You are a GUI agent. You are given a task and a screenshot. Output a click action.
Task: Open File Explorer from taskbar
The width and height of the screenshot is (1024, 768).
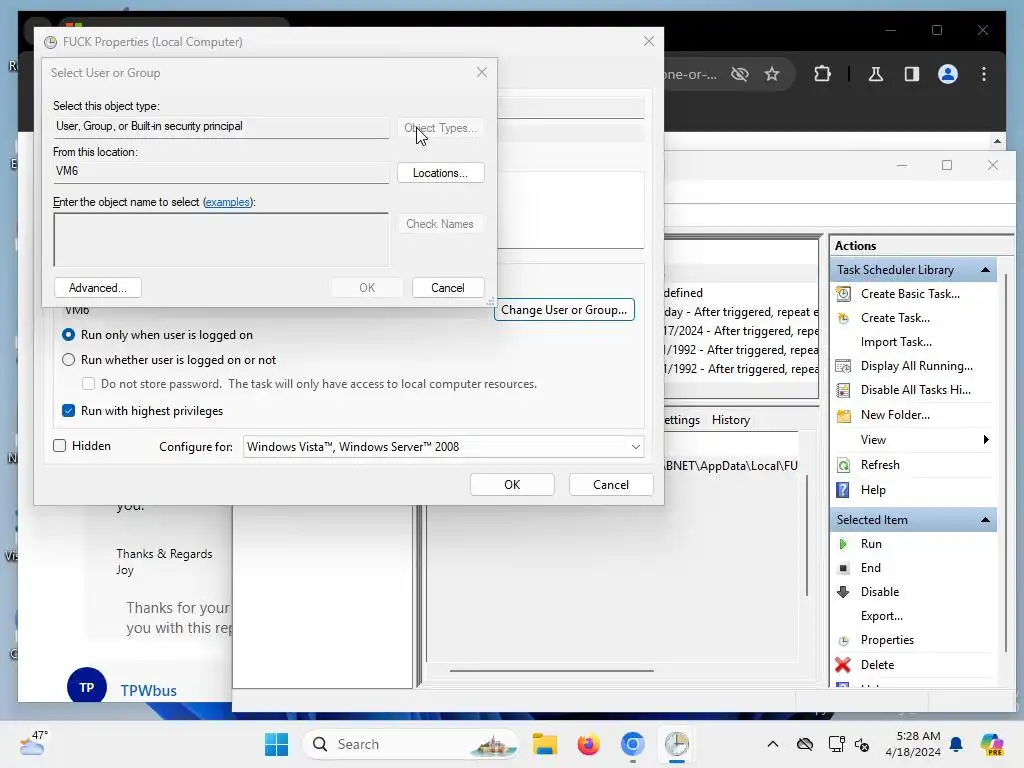point(545,744)
